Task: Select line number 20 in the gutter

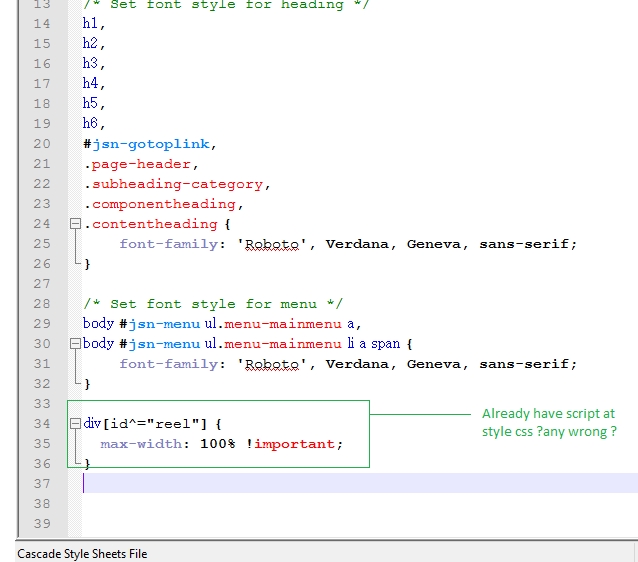Action: click(x=41, y=144)
